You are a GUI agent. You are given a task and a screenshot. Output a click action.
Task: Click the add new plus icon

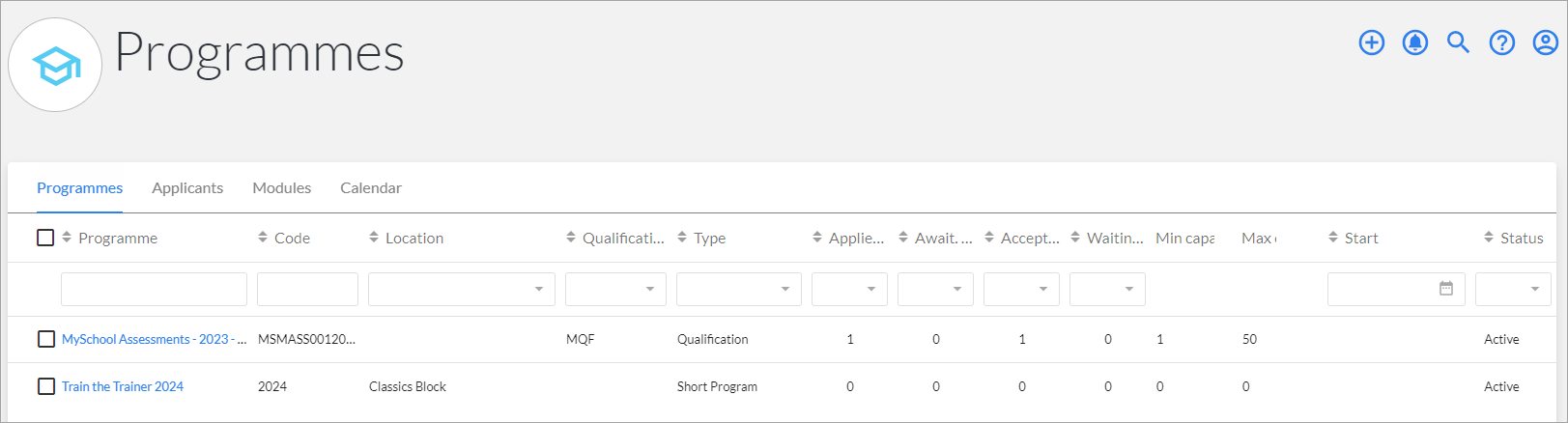click(x=1371, y=42)
